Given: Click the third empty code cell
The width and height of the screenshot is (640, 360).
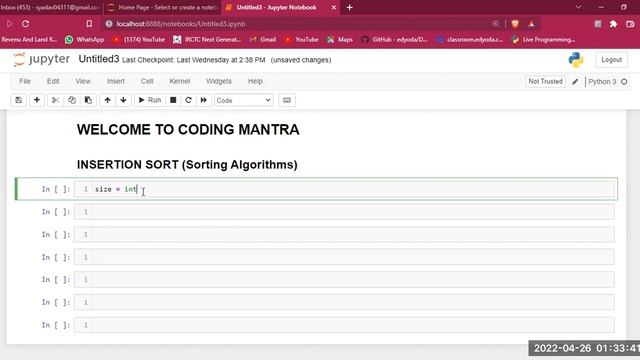Looking at the screenshot, I should point(344,234).
